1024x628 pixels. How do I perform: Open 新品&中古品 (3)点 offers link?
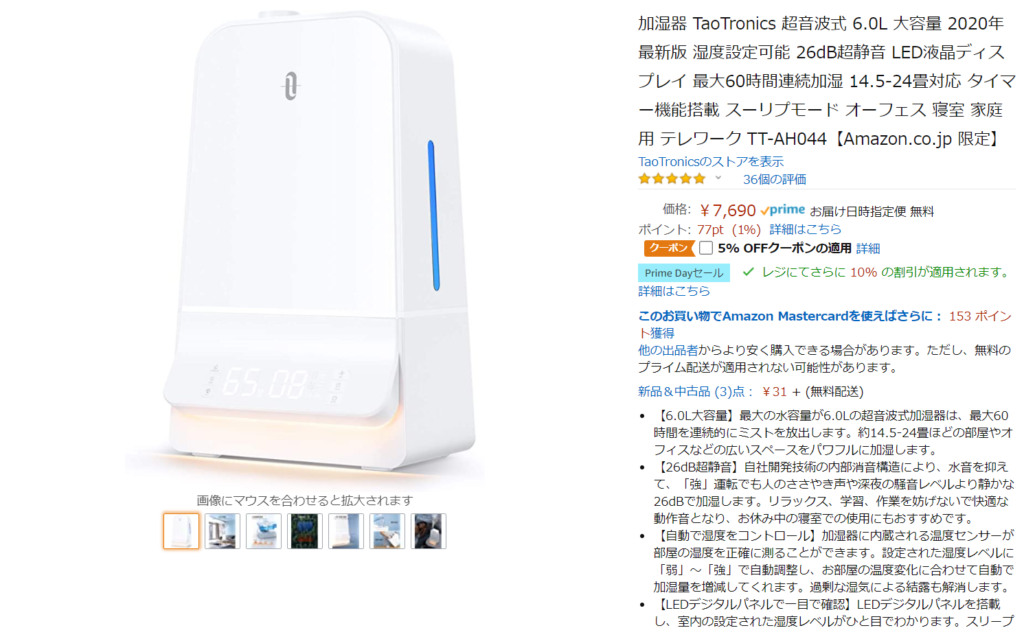click(696, 392)
